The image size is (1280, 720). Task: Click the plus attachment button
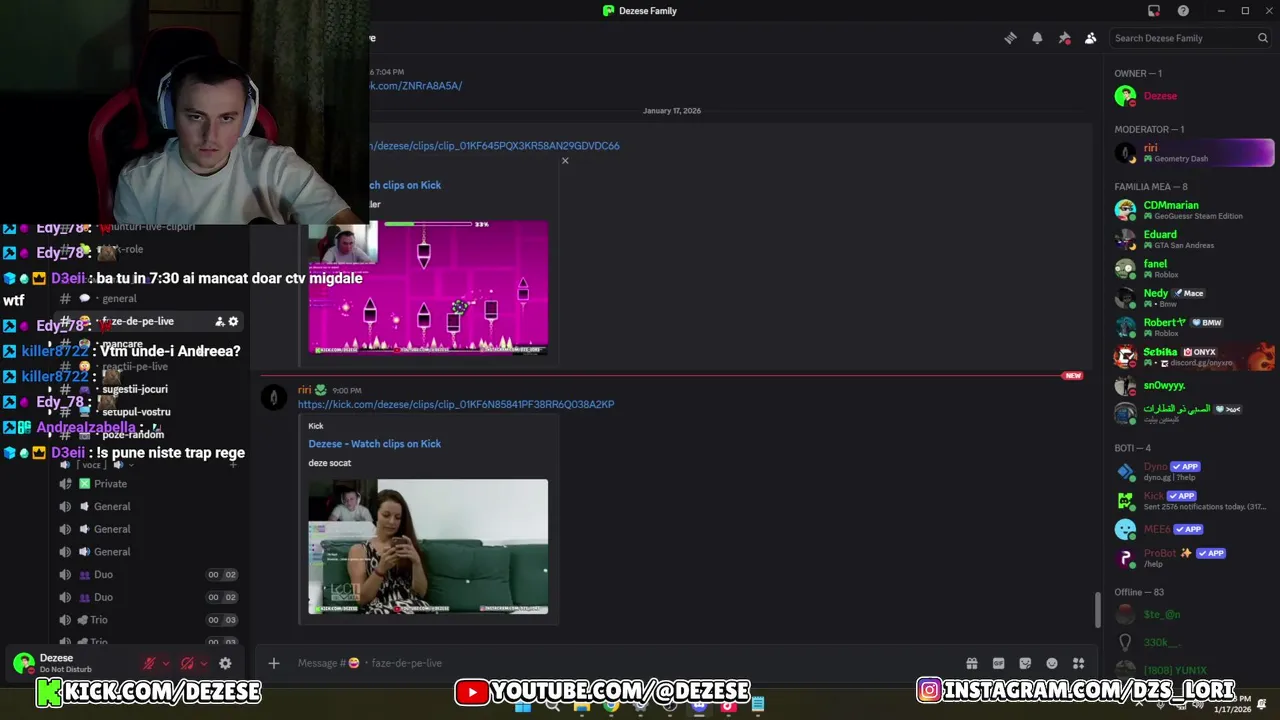tap(273, 663)
